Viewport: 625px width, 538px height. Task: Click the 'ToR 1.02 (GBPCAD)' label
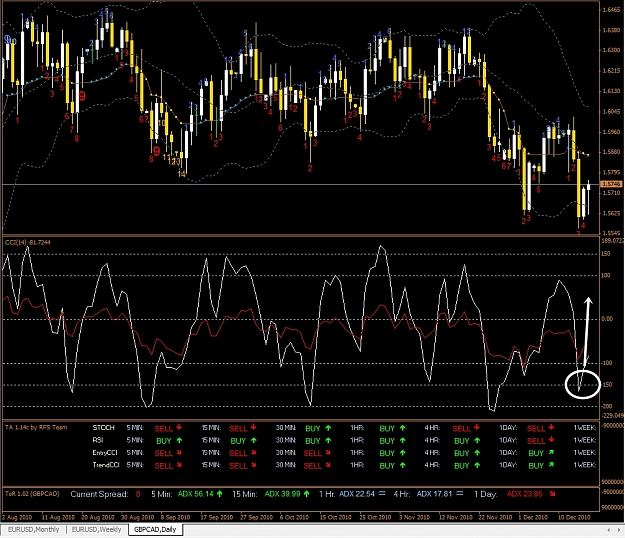[32, 494]
